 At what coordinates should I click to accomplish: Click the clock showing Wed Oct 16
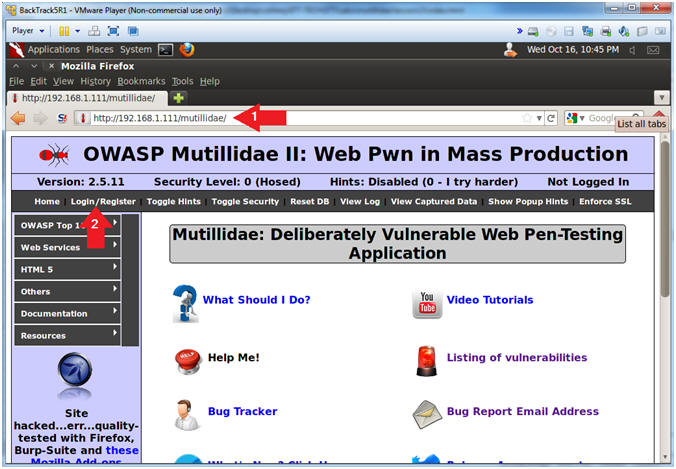click(x=573, y=50)
